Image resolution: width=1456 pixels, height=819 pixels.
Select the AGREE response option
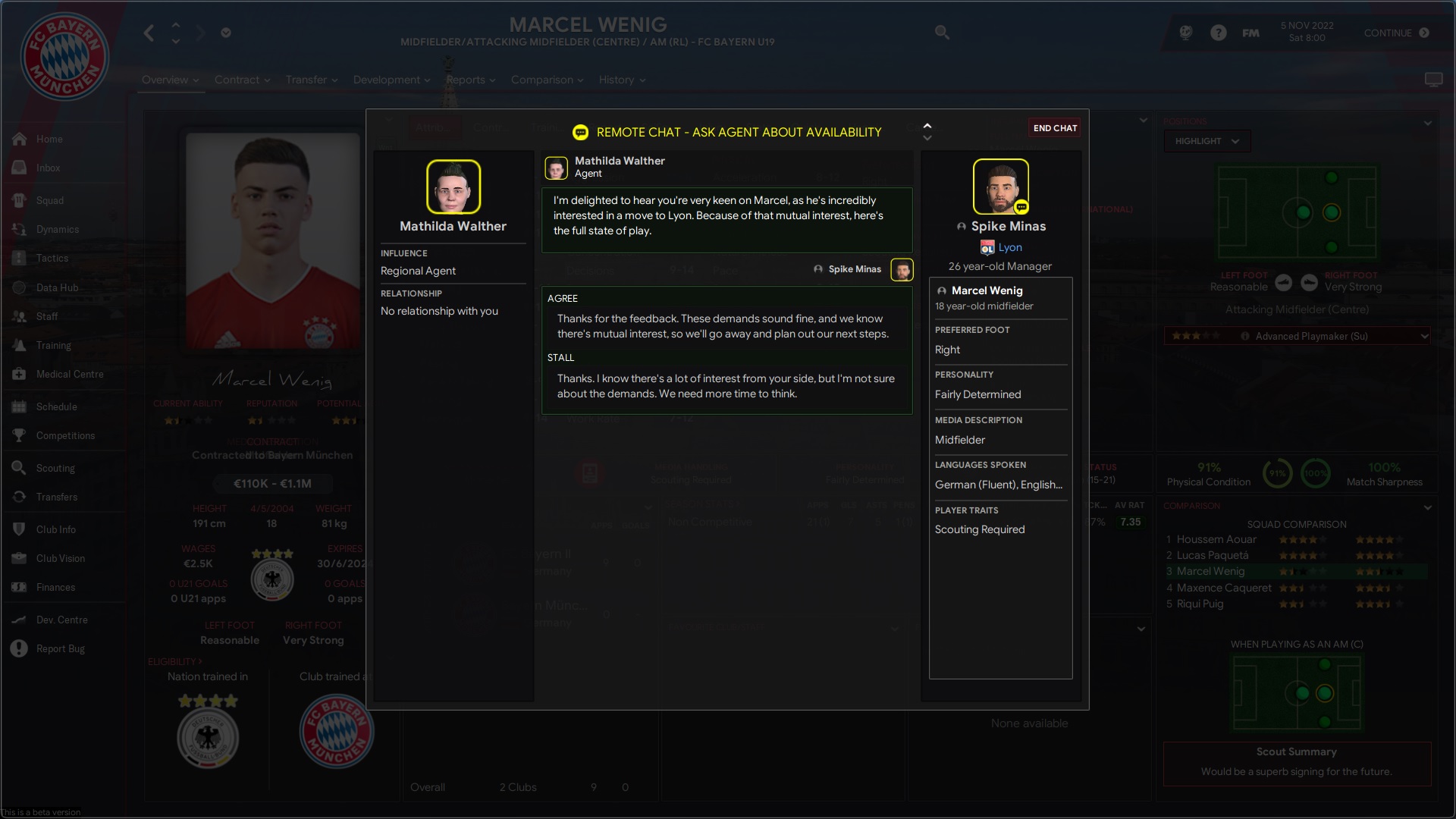coord(726,318)
